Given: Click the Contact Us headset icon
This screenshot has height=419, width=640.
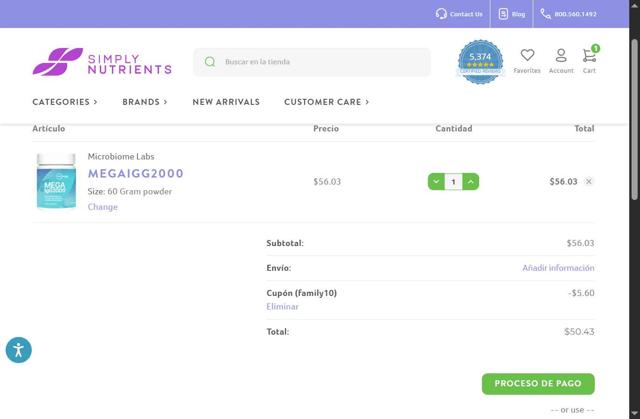Looking at the screenshot, I should pyautogui.click(x=441, y=14).
